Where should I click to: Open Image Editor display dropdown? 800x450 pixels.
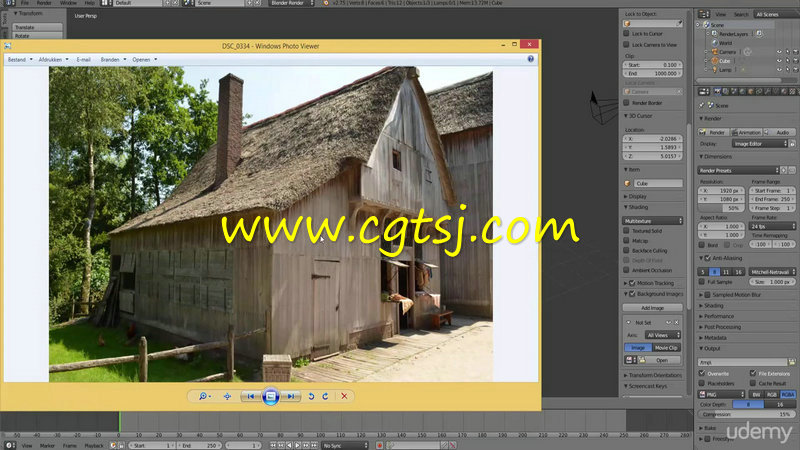pos(760,144)
